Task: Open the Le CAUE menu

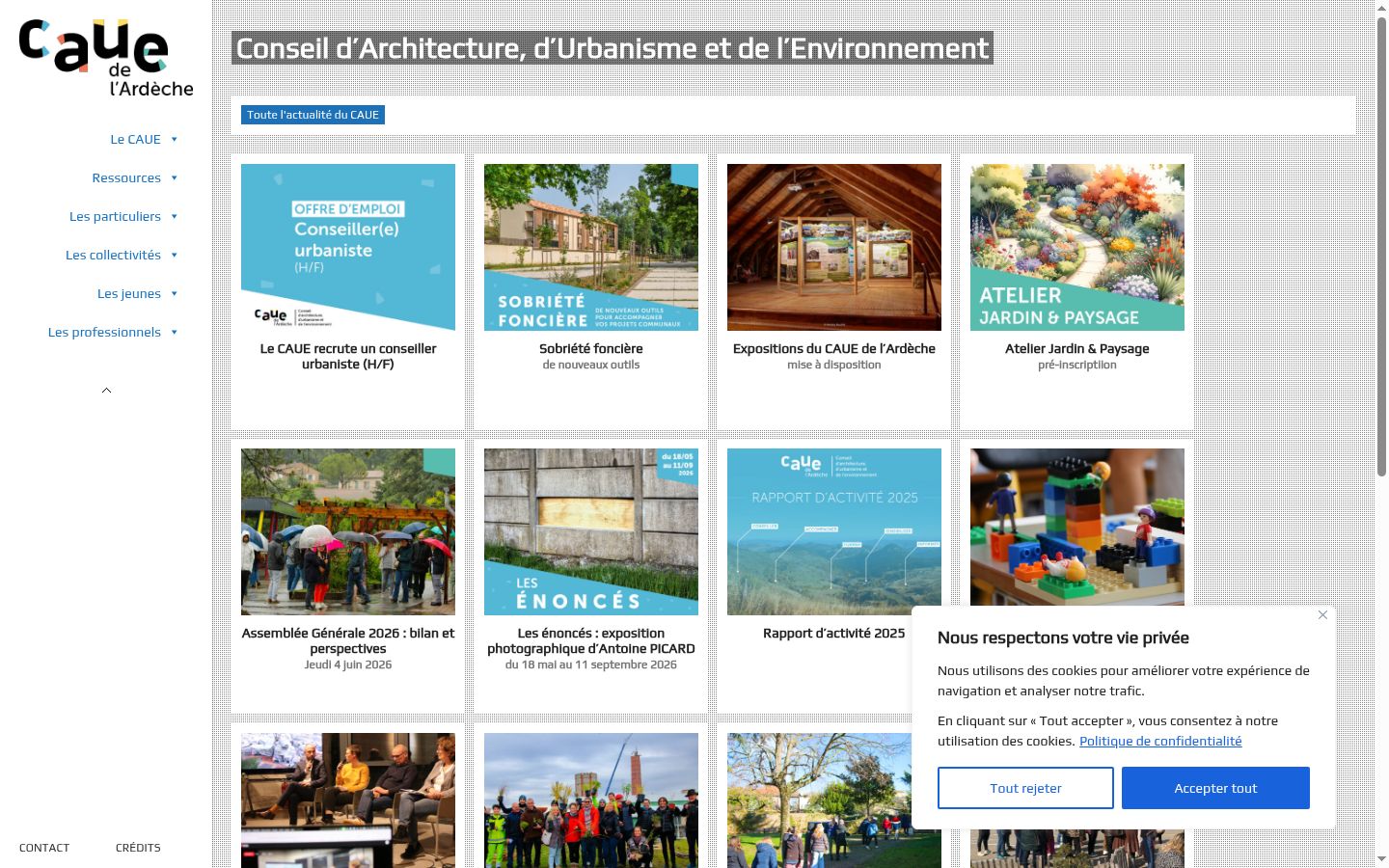Action: pyautogui.click(x=135, y=139)
